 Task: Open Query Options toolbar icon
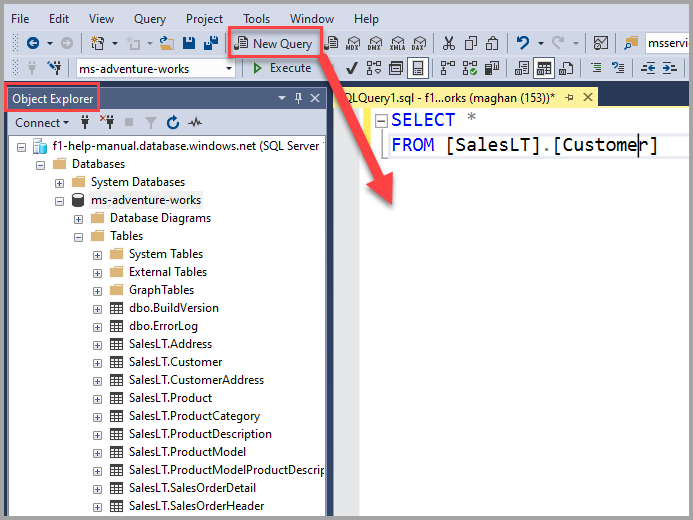(396, 68)
